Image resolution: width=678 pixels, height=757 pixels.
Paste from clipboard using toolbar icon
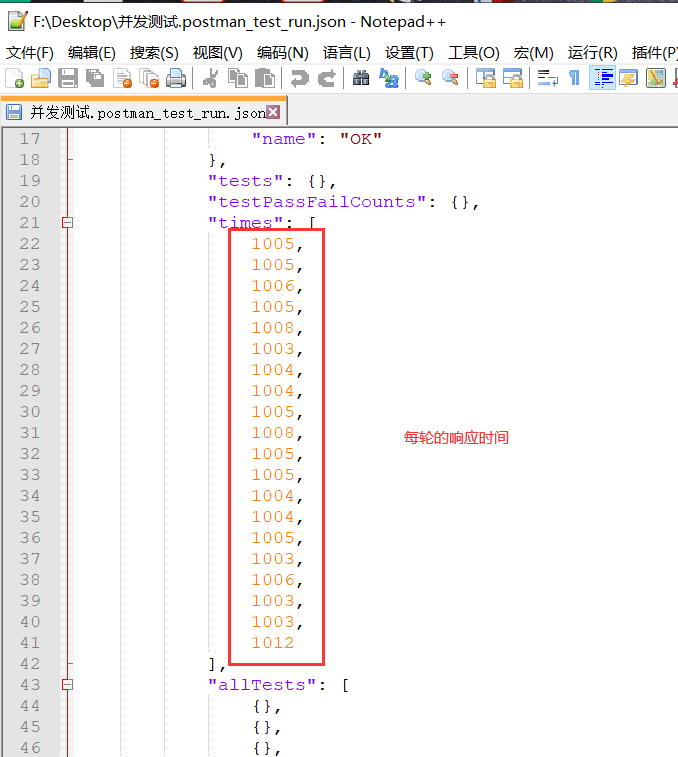[265, 78]
